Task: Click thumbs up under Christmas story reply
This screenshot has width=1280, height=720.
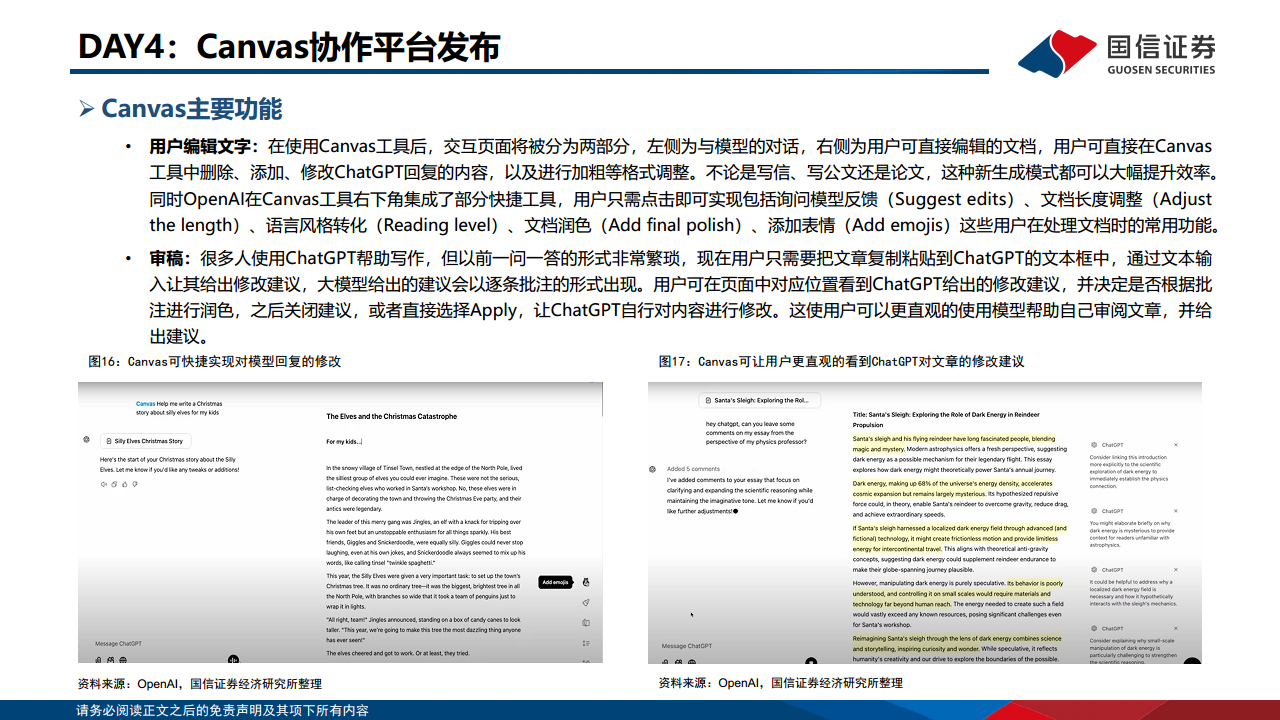Action: [x=124, y=484]
